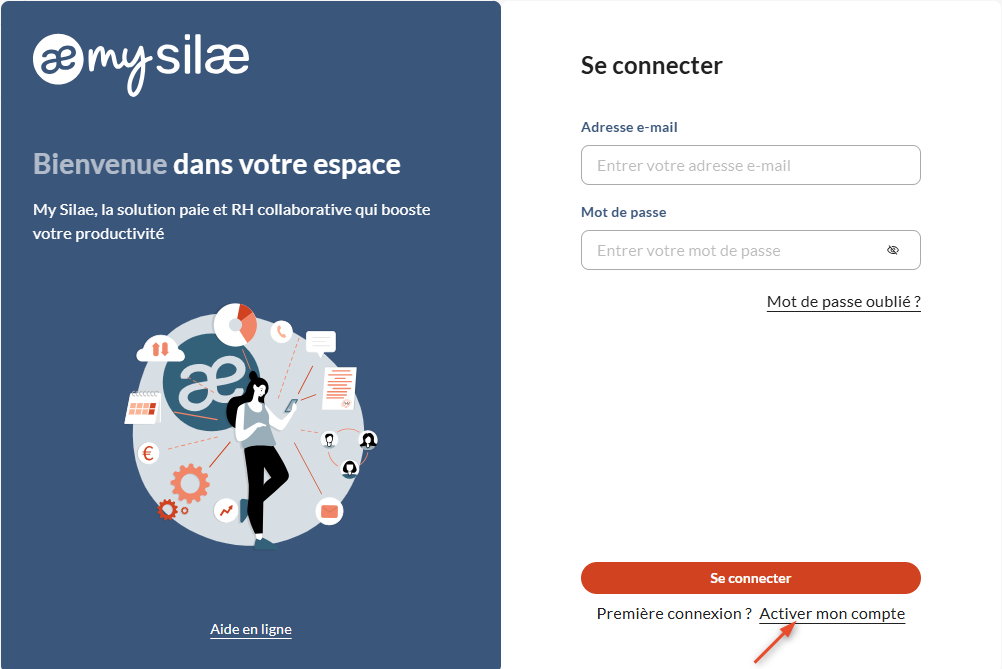Click the envelope mail icon
Screen dimensions: 1002x669
point(329,511)
